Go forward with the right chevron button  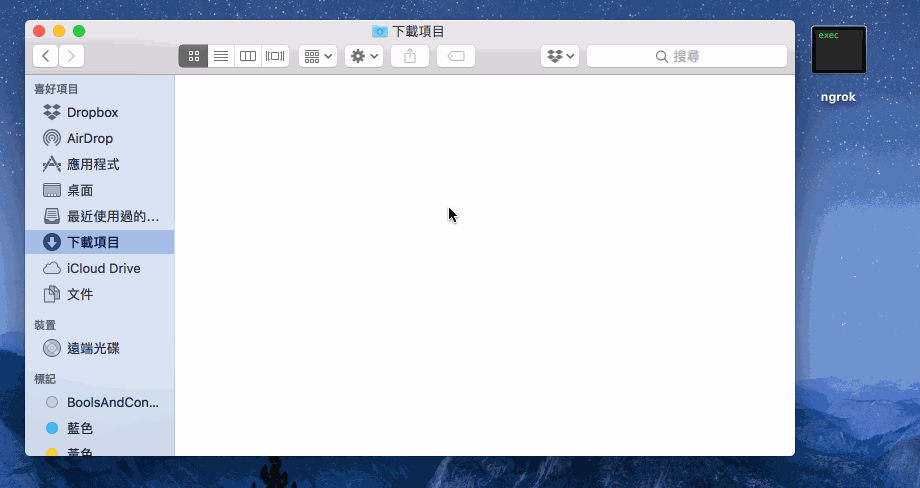click(72, 56)
